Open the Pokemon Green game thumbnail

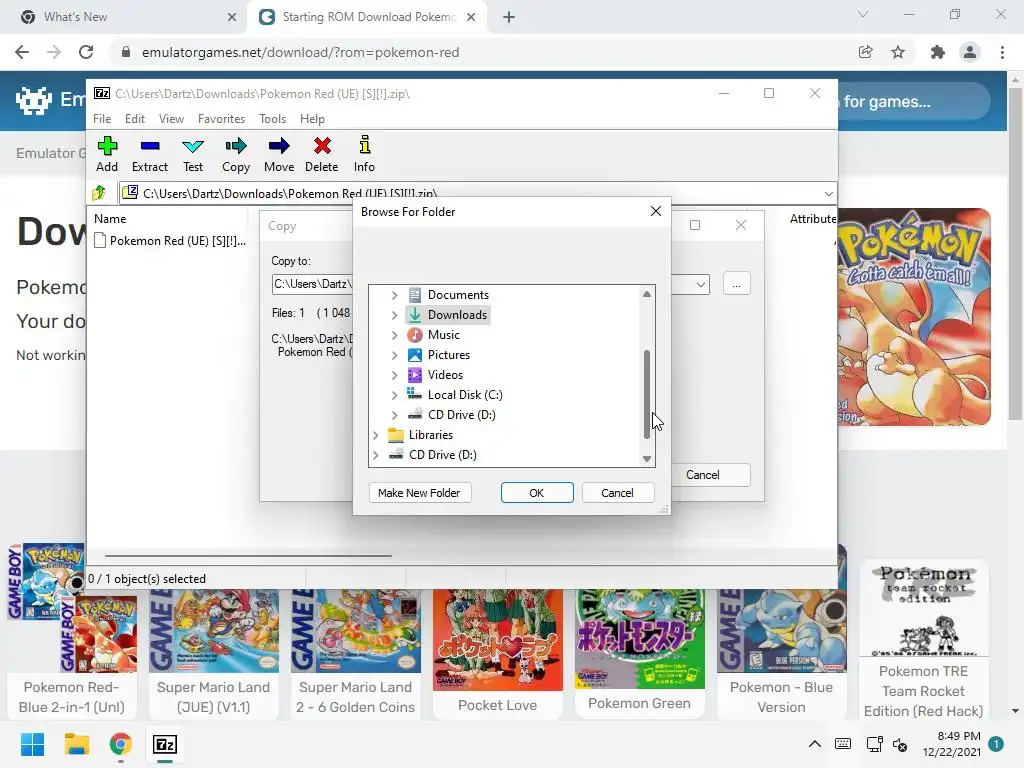pyautogui.click(x=639, y=639)
